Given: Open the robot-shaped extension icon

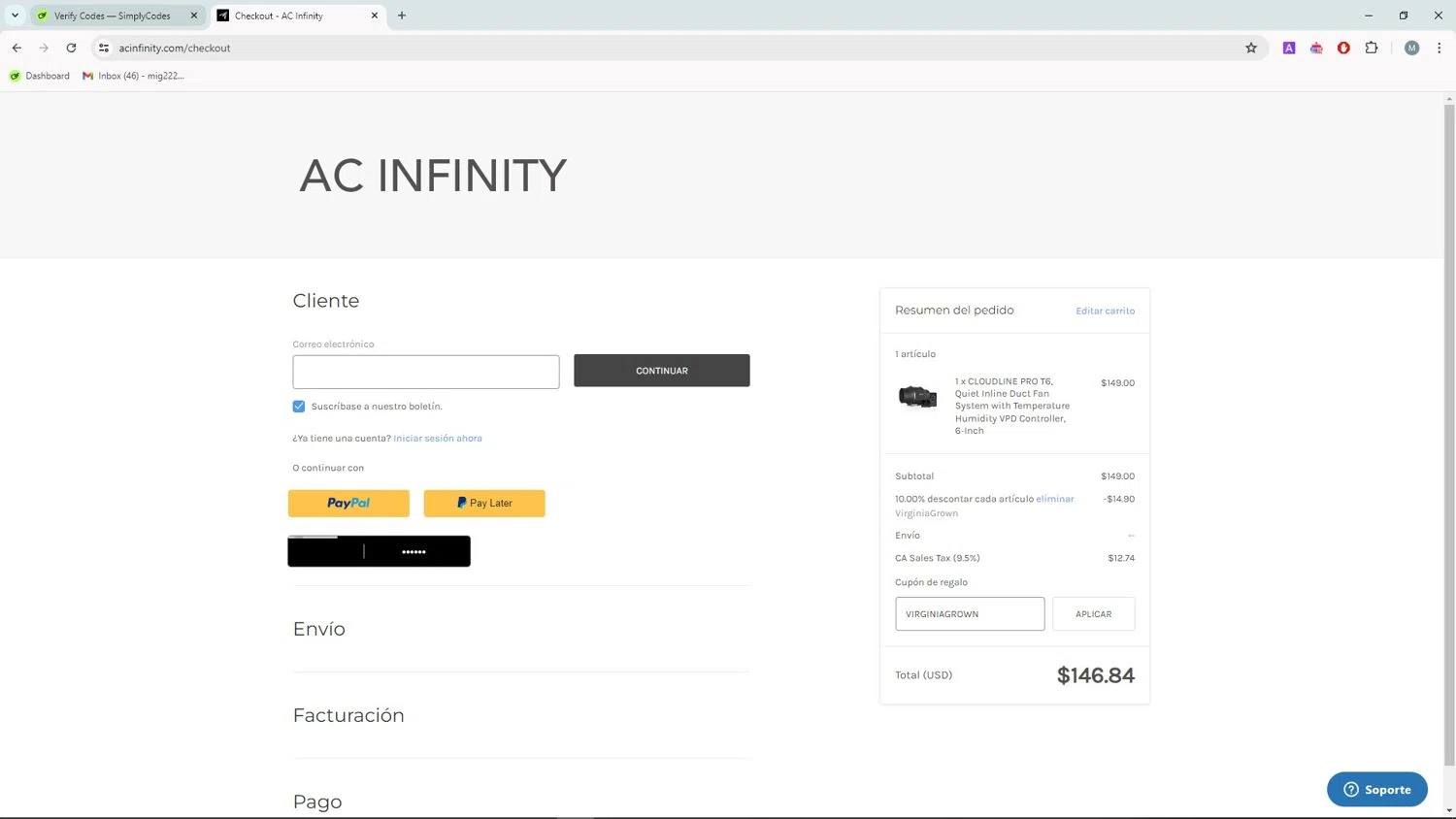Looking at the screenshot, I should coord(1316,48).
